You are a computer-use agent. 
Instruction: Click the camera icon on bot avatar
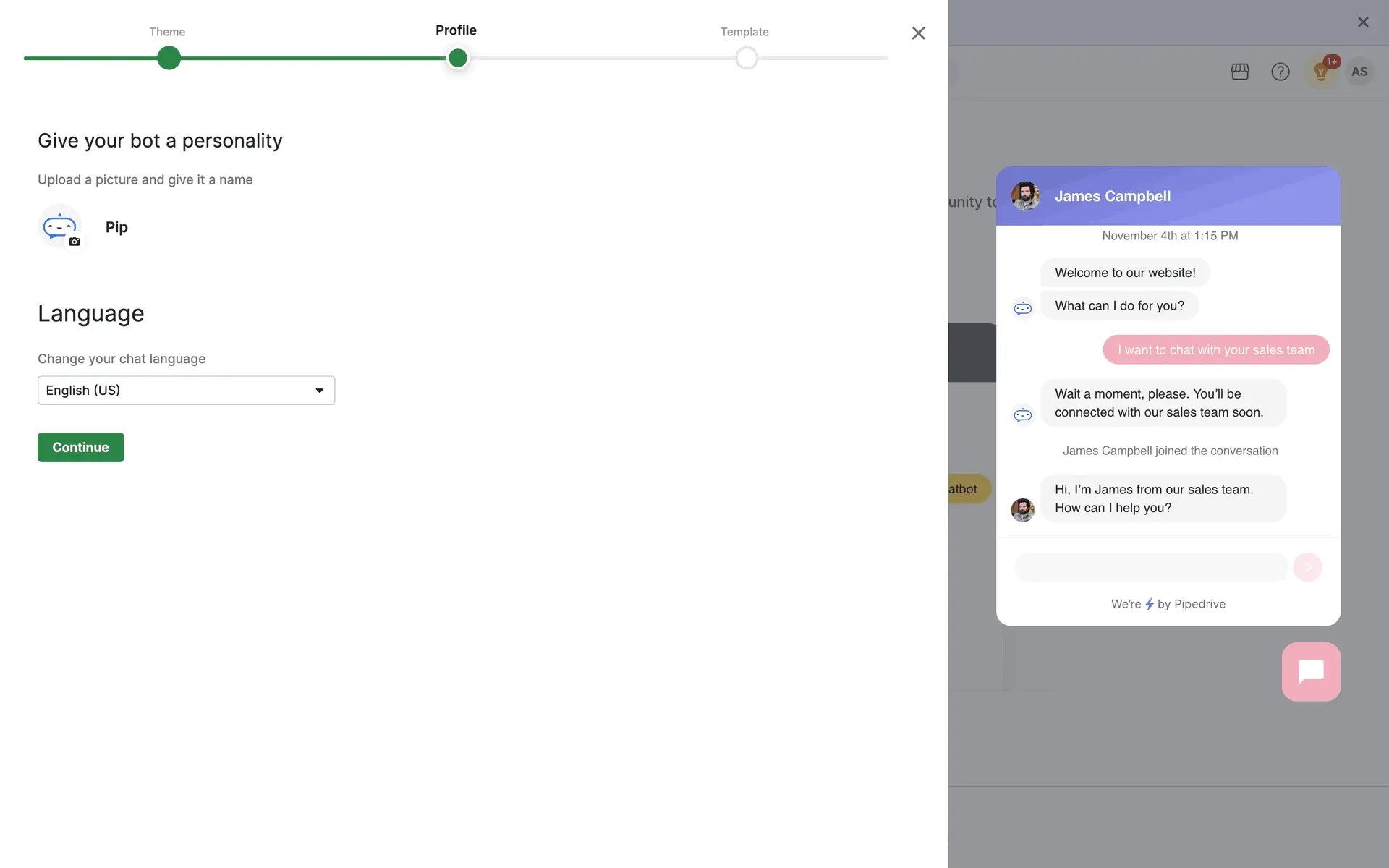tap(75, 242)
